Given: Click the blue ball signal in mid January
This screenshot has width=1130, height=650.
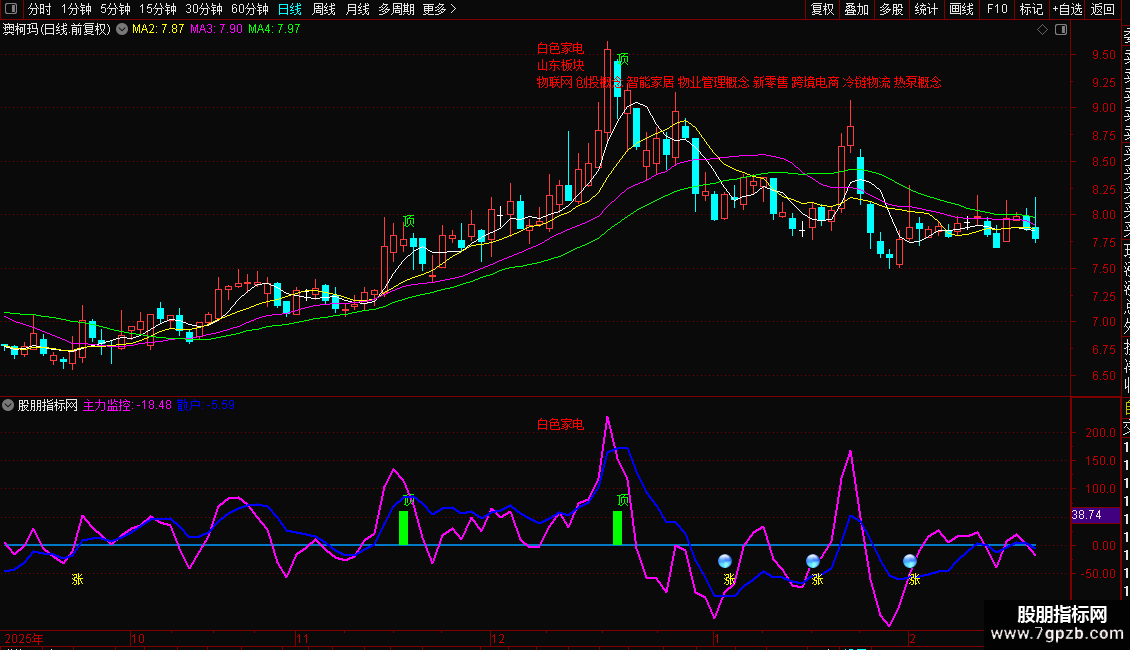Looking at the screenshot, I should click(813, 561).
